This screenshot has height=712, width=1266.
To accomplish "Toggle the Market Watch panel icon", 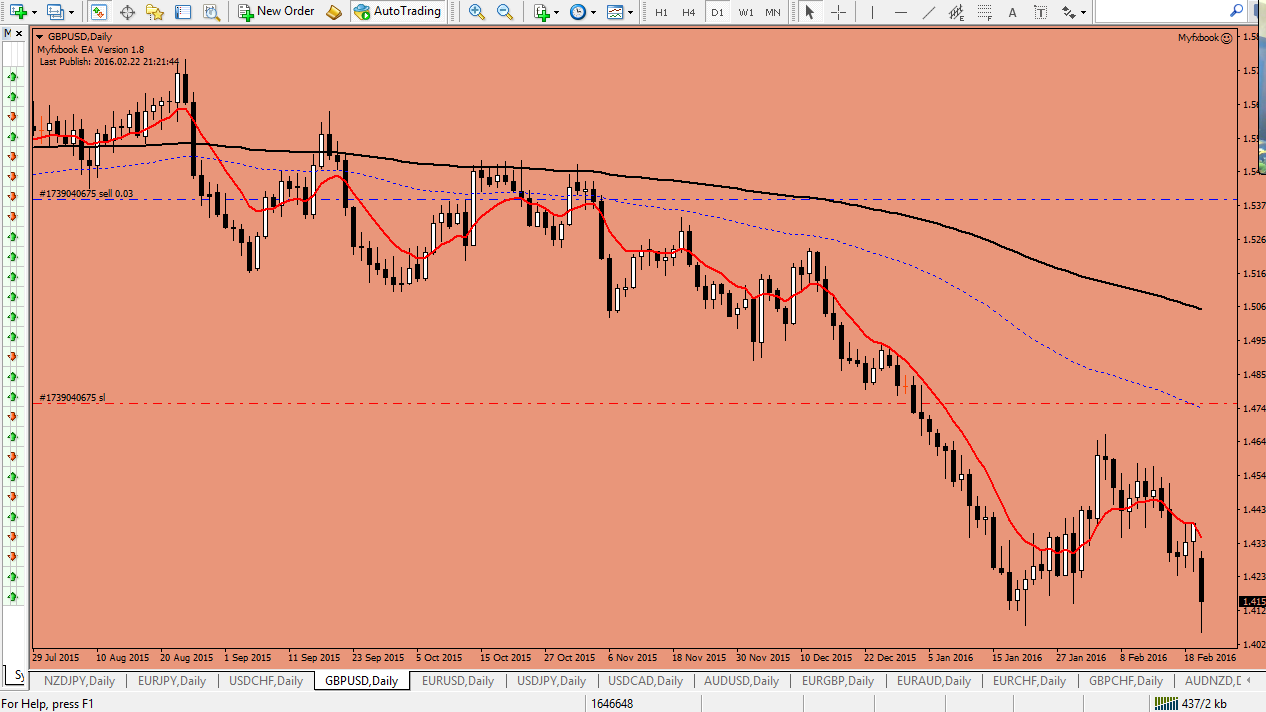I will click(x=99, y=12).
